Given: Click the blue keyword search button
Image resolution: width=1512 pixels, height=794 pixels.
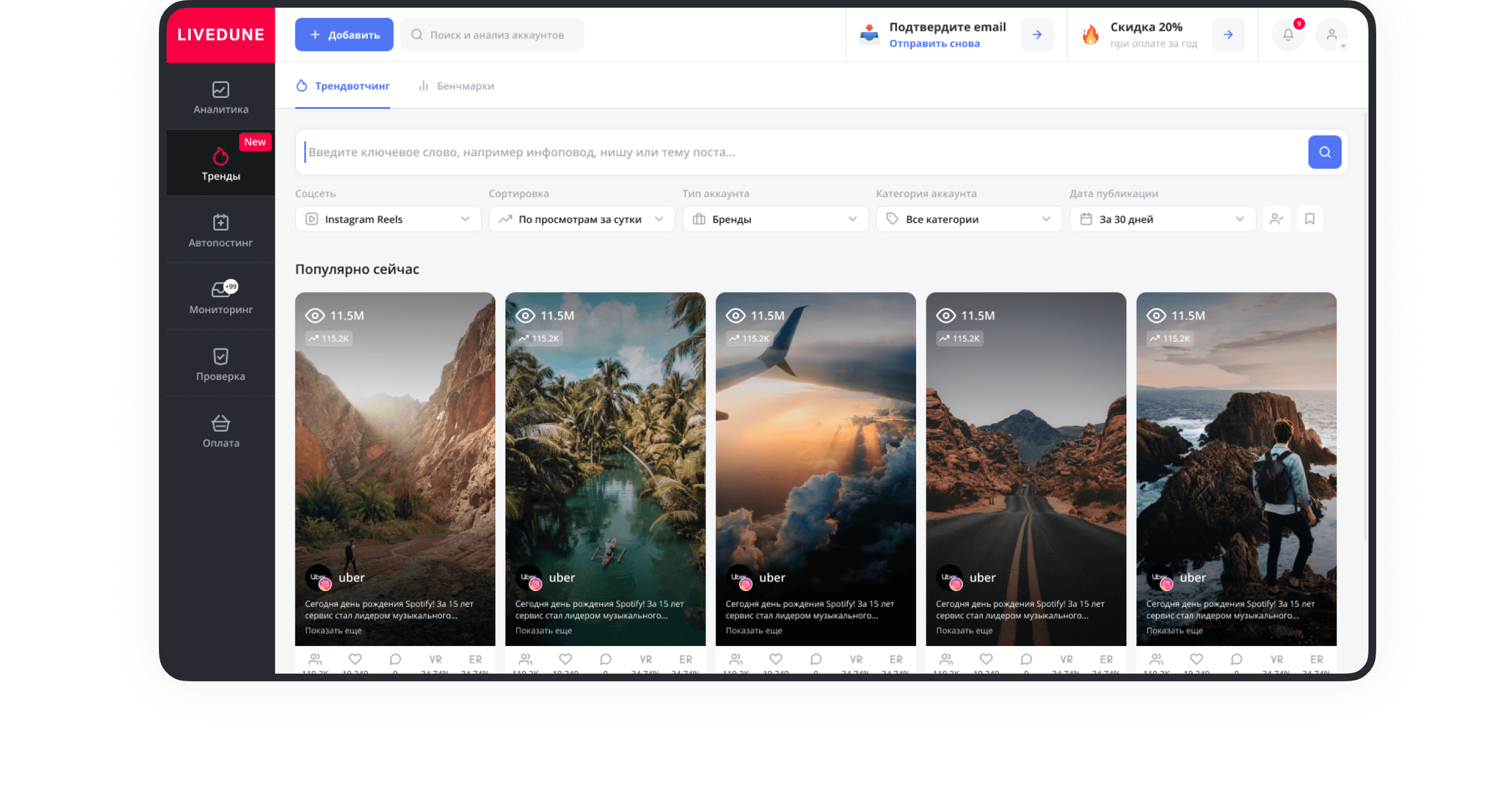Looking at the screenshot, I should click(x=1324, y=152).
